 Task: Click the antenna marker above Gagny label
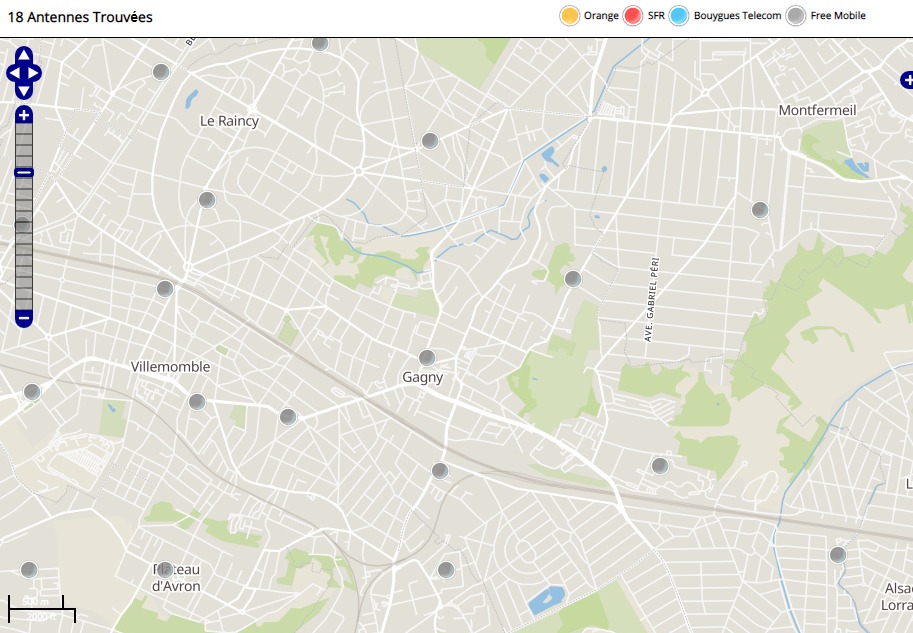click(427, 358)
